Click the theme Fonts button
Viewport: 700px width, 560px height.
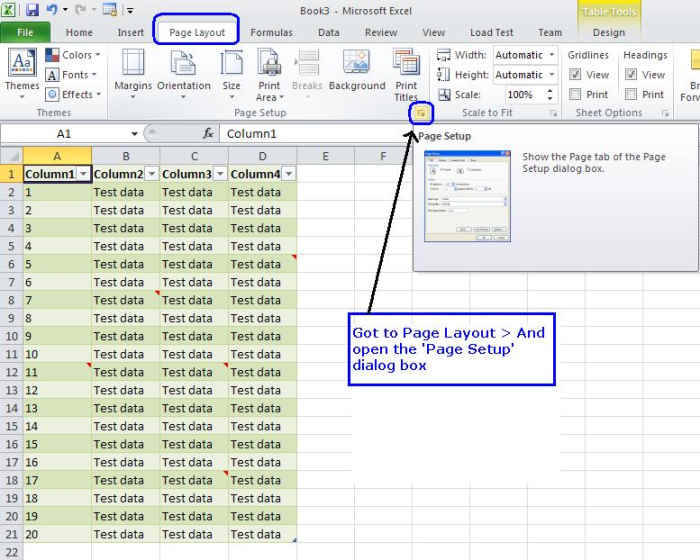(72, 75)
